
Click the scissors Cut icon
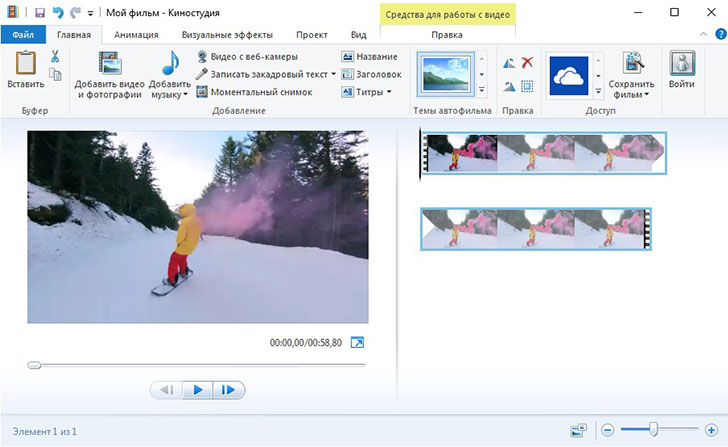(55, 57)
